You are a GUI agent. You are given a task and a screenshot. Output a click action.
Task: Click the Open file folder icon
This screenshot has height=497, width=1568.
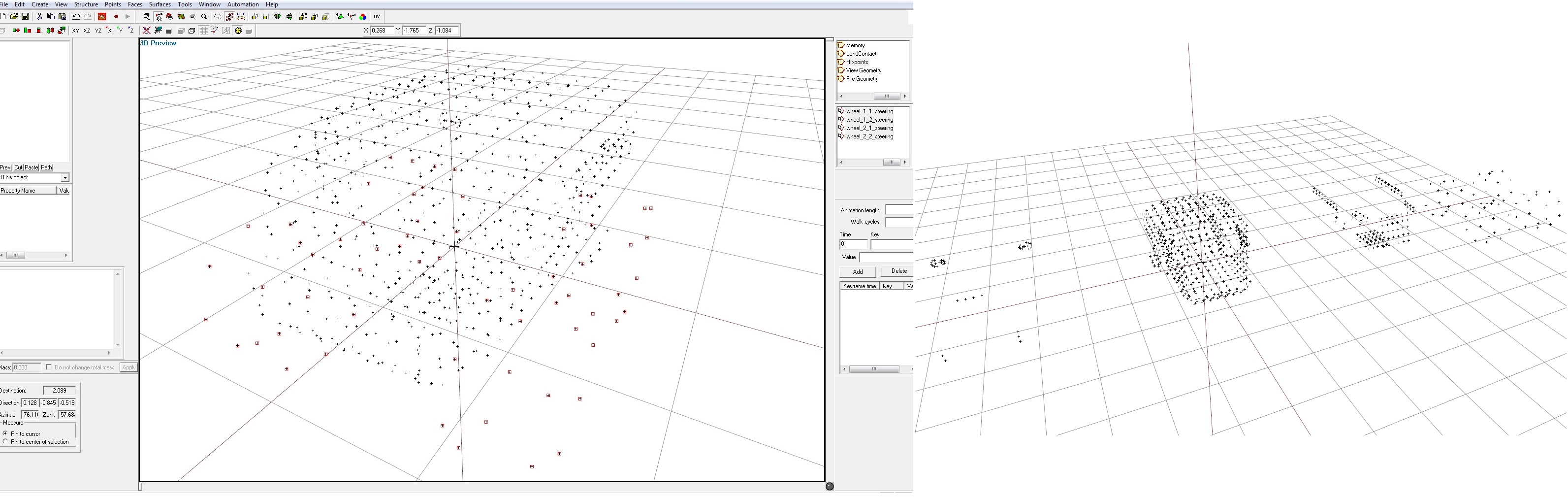(13, 16)
